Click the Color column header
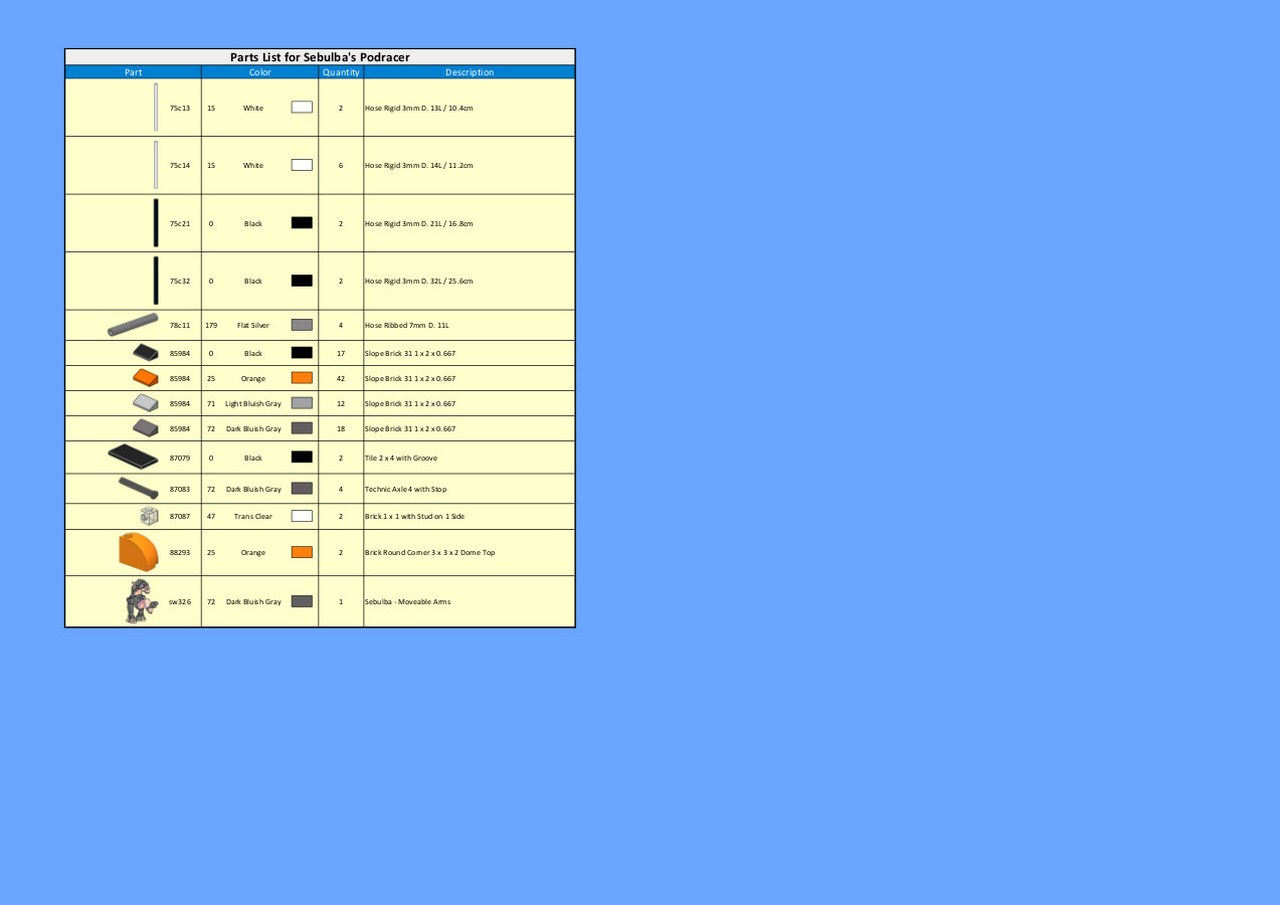Image resolution: width=1280 pixels, height=905 pixels. (x=260, y=72)
